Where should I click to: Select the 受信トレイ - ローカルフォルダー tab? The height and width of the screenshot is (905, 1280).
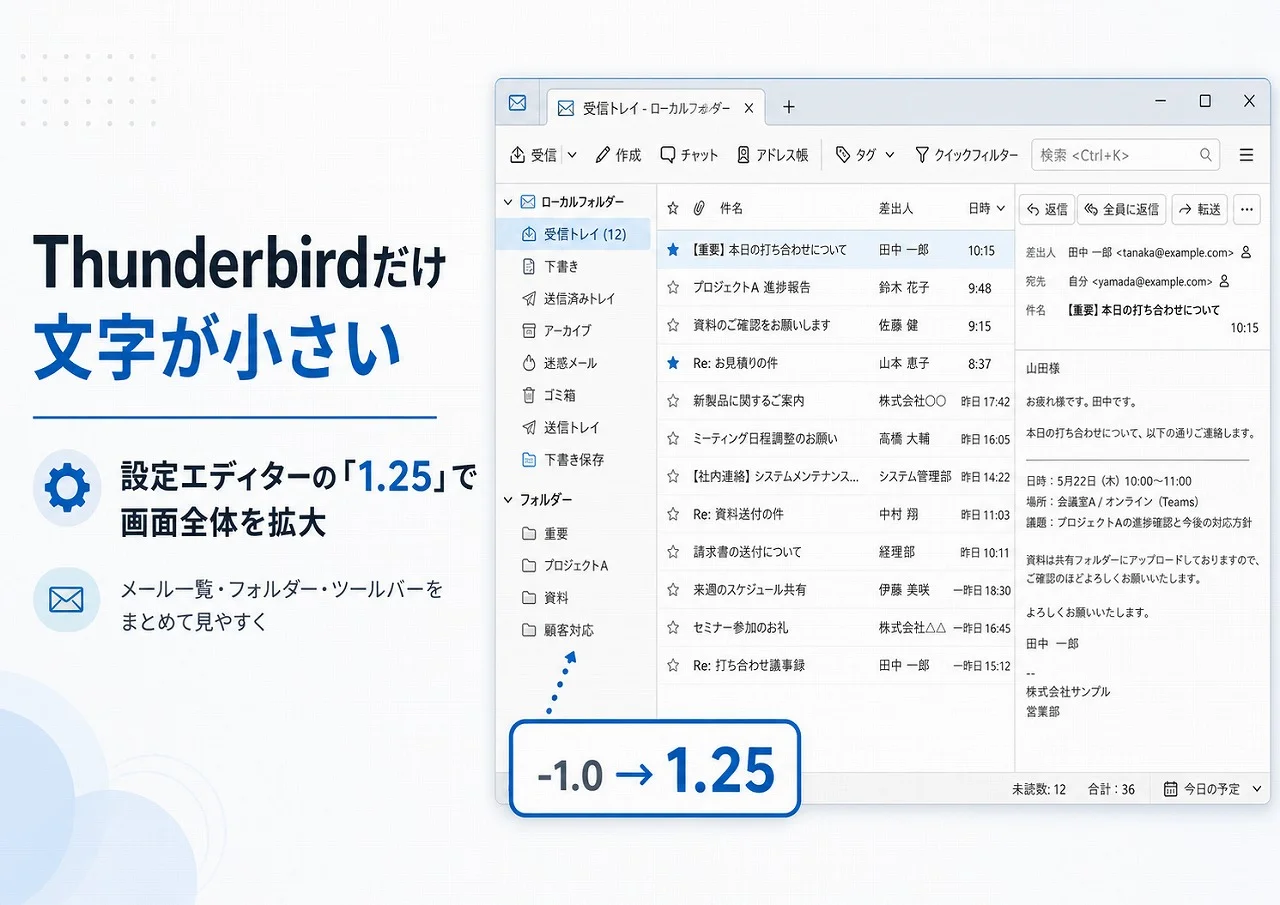655,107
